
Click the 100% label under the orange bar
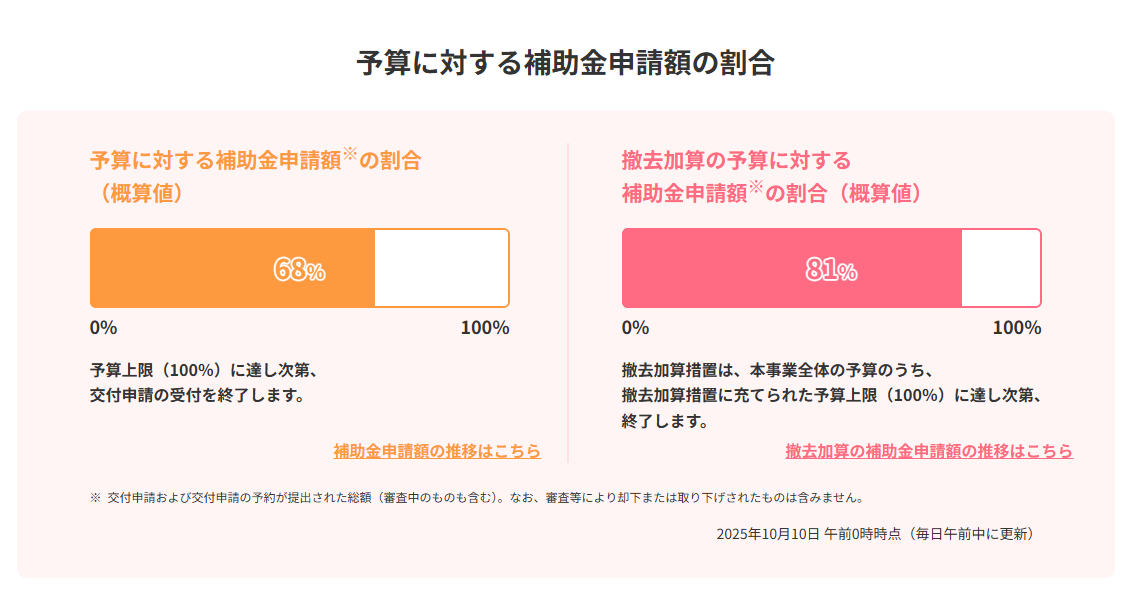coord(485,328)
